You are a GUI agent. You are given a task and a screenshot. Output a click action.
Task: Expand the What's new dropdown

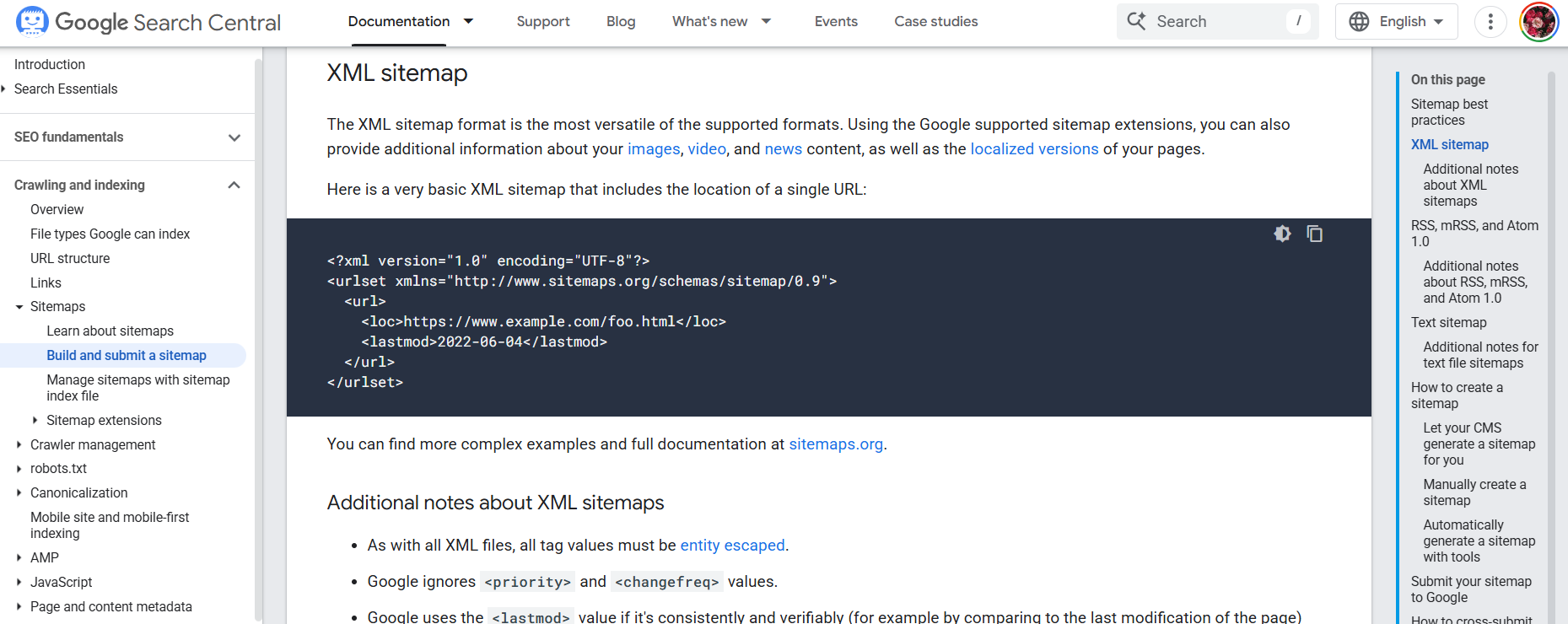click(766, 22)
